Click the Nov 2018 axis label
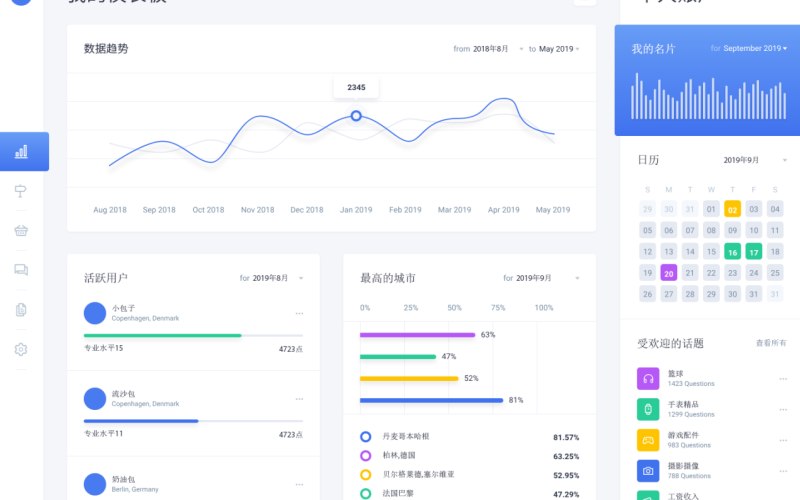This screenshot has width=800, height=500. [x=257, y=210]
